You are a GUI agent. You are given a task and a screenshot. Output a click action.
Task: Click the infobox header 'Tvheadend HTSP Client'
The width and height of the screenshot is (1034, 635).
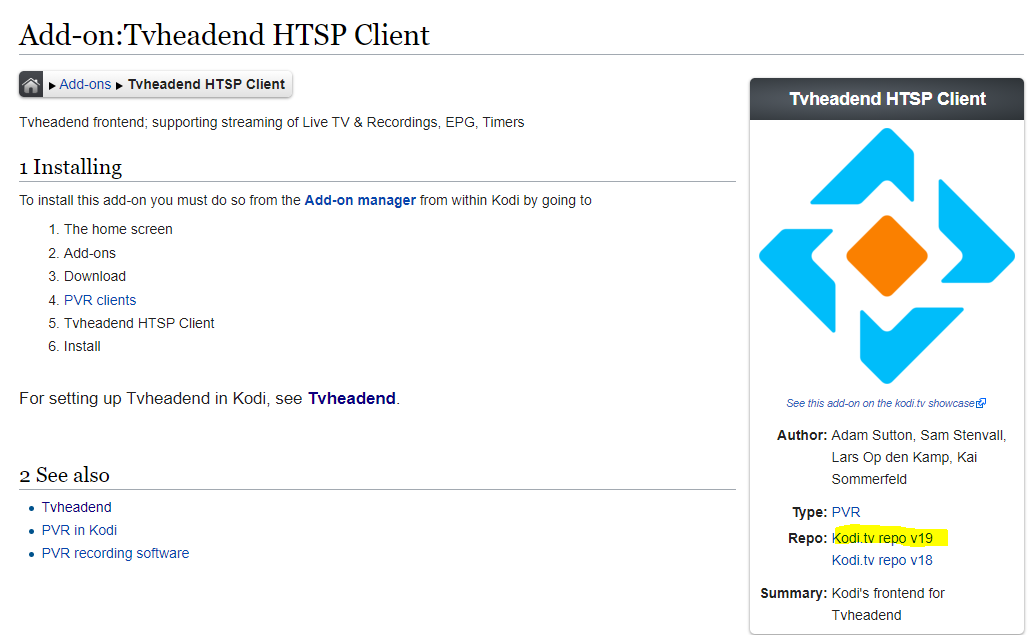pos(887,99)
